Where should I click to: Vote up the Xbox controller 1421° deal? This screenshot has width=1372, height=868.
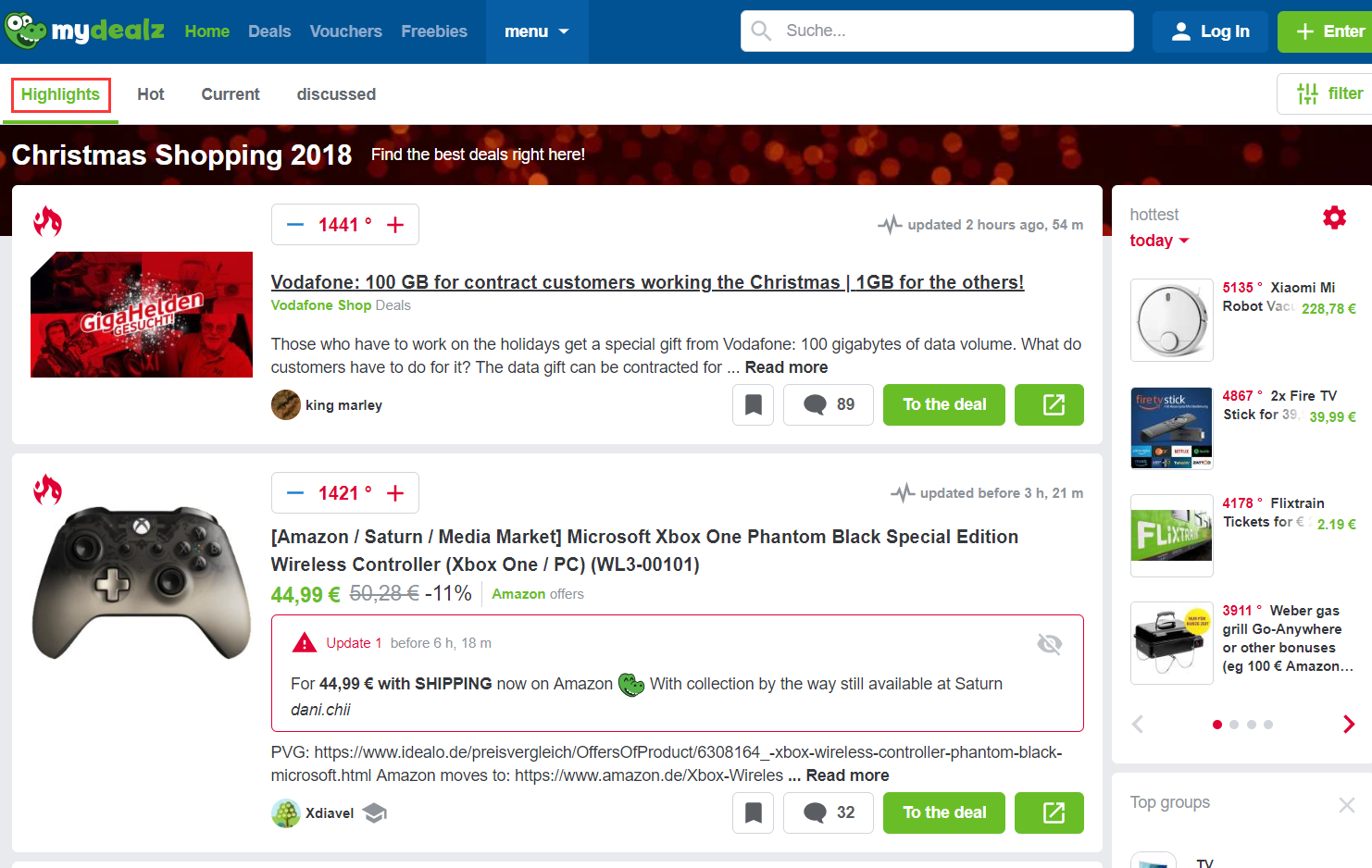click(395, 493)
